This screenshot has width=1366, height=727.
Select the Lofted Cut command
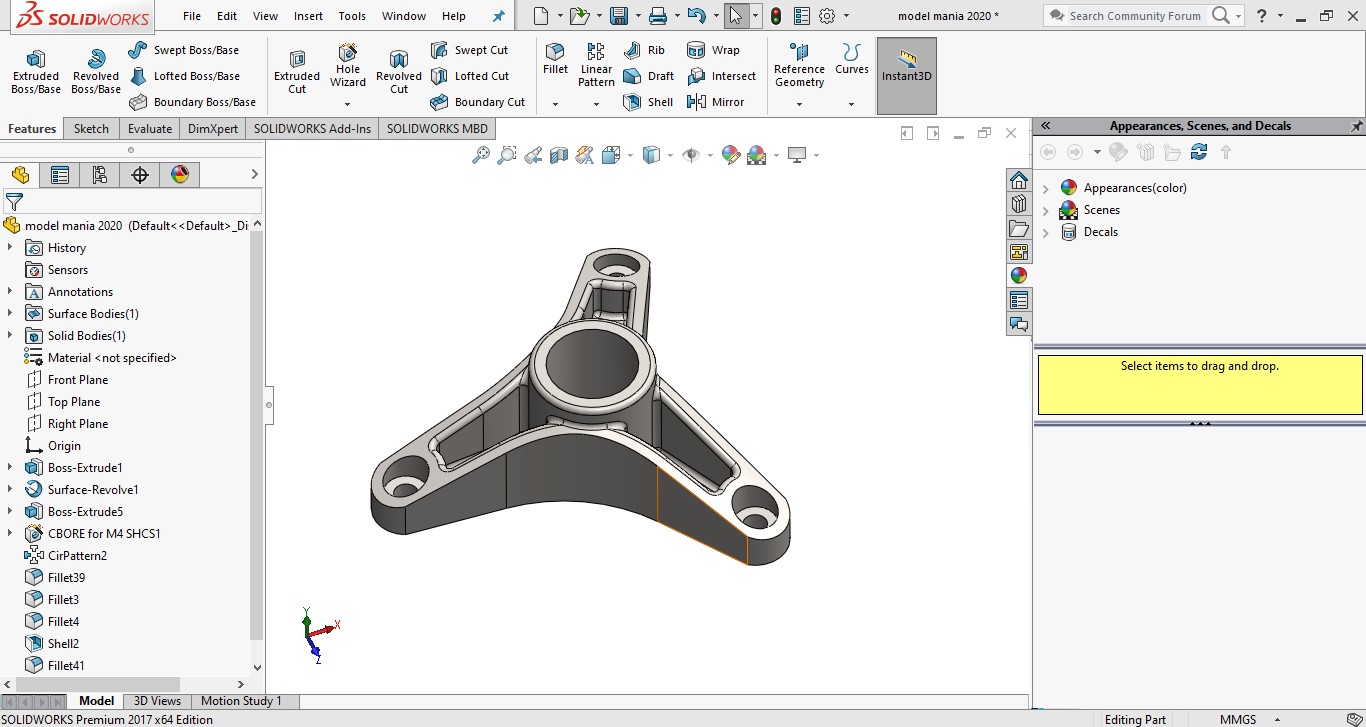point(469,76)
